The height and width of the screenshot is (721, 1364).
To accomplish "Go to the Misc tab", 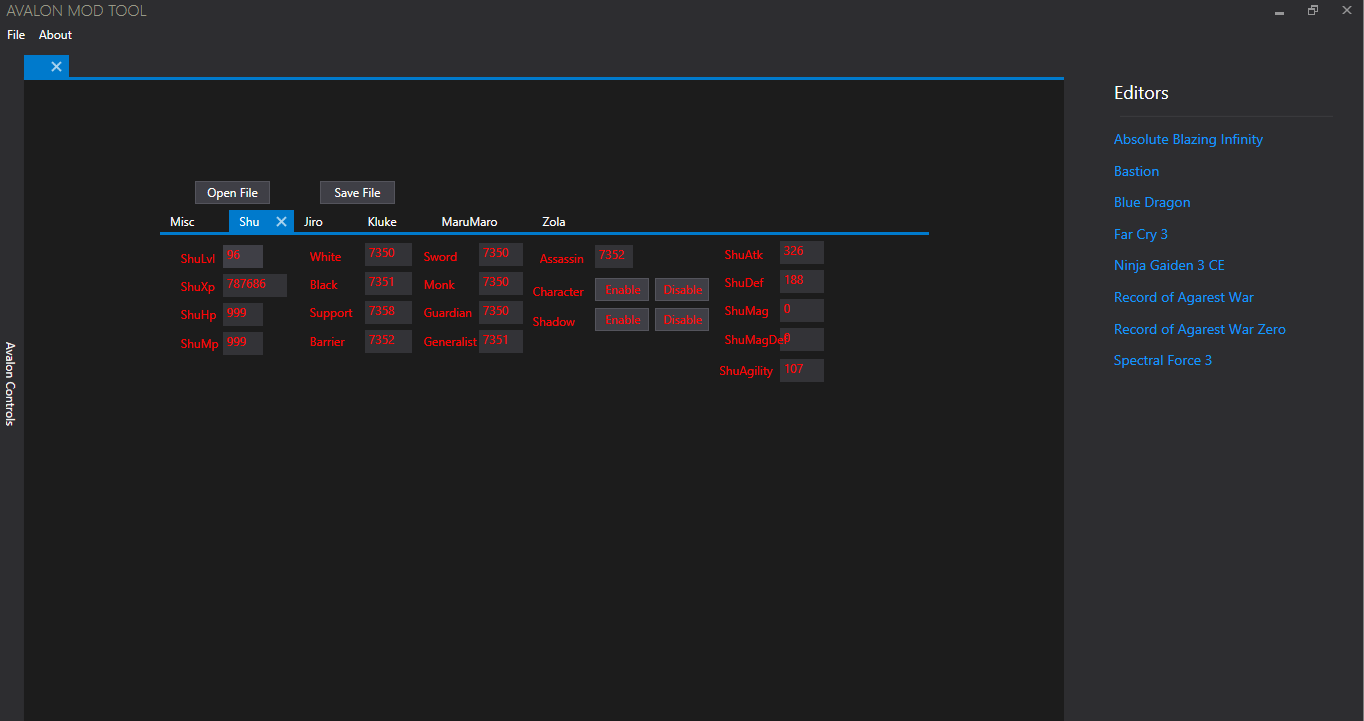I will [182, 222].
